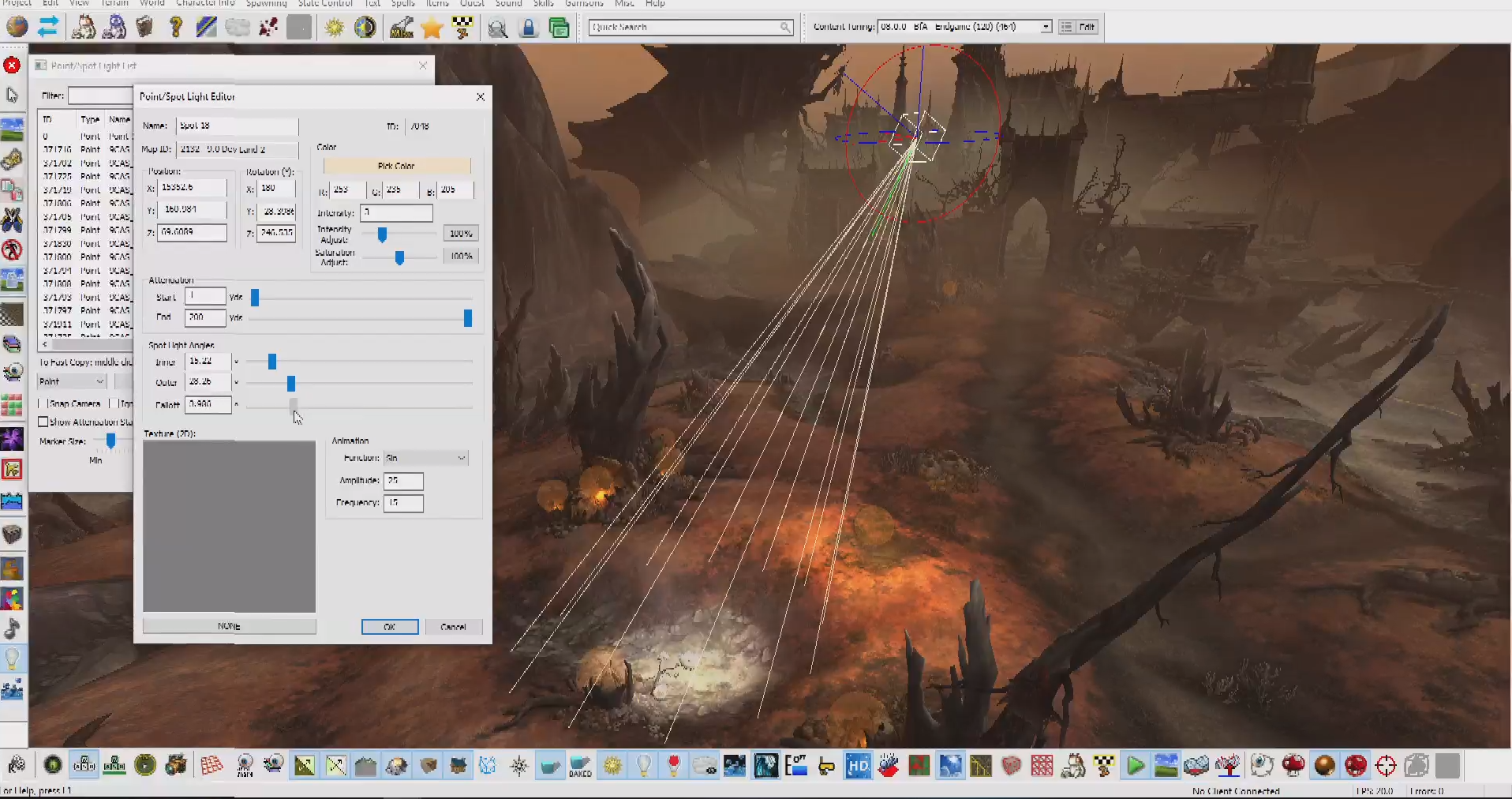
Task: Toggle the BAKED icon in bottom toolbar
Action: point(581,765)
